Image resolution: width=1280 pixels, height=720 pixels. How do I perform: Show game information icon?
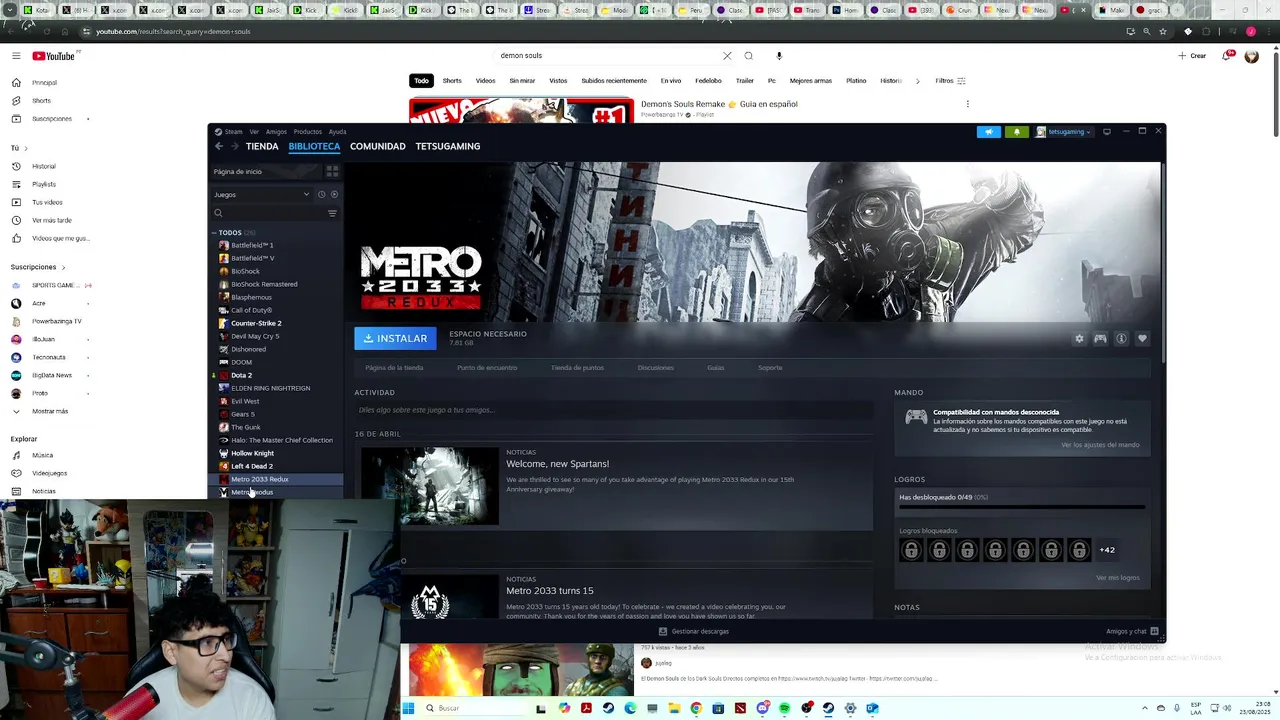1121,339
